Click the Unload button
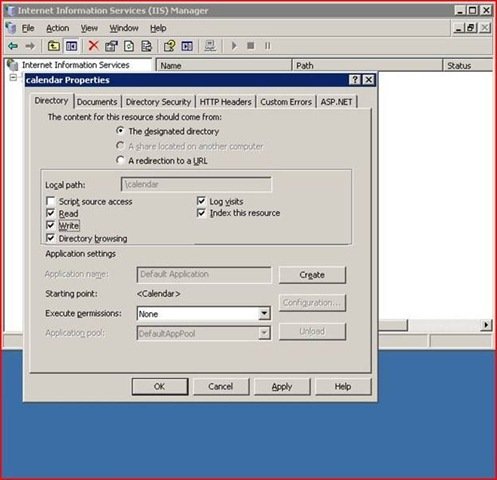This screenshot has width=497, height=480. tap(312, 331)
